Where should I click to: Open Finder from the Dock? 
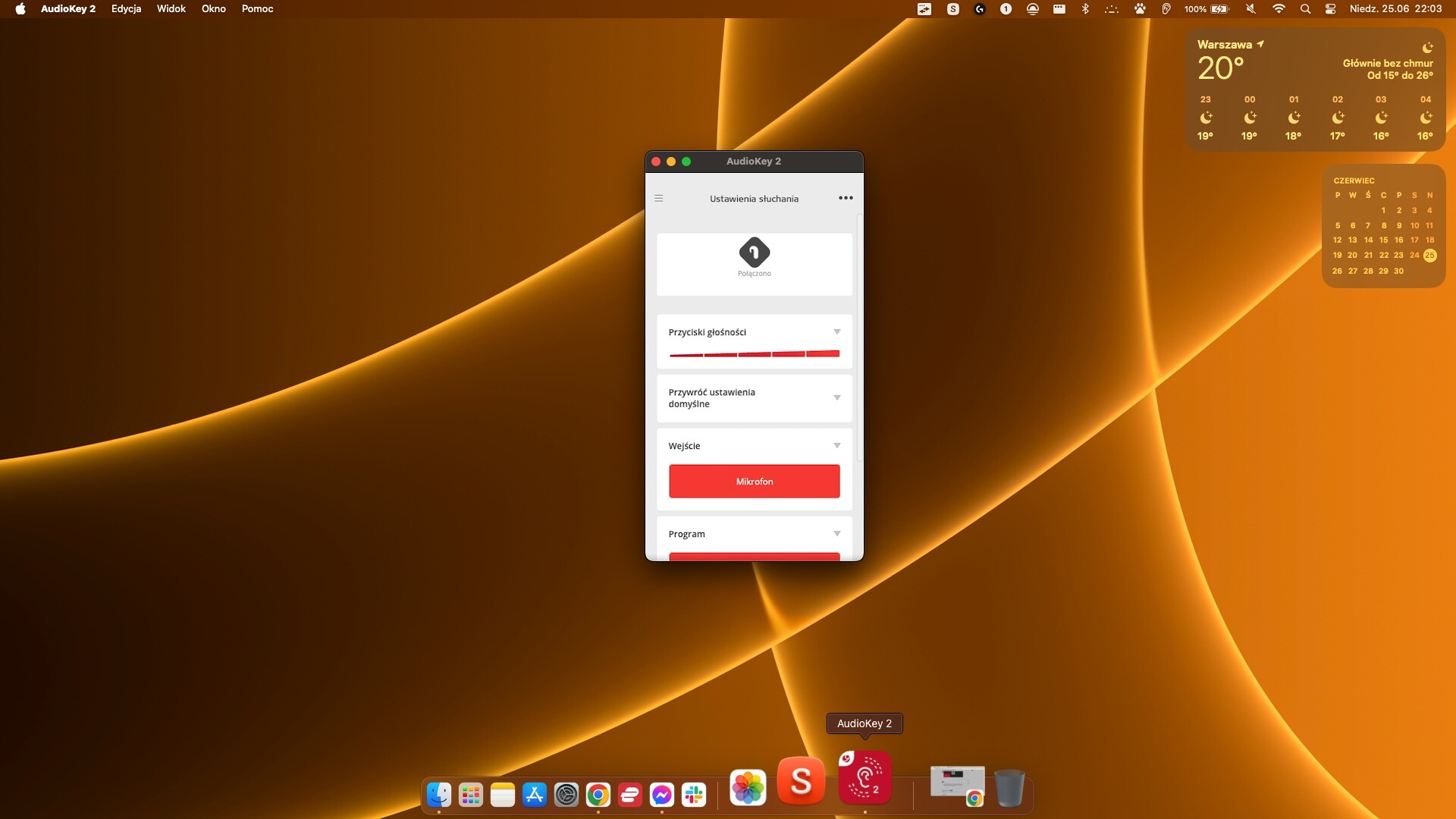439,794
